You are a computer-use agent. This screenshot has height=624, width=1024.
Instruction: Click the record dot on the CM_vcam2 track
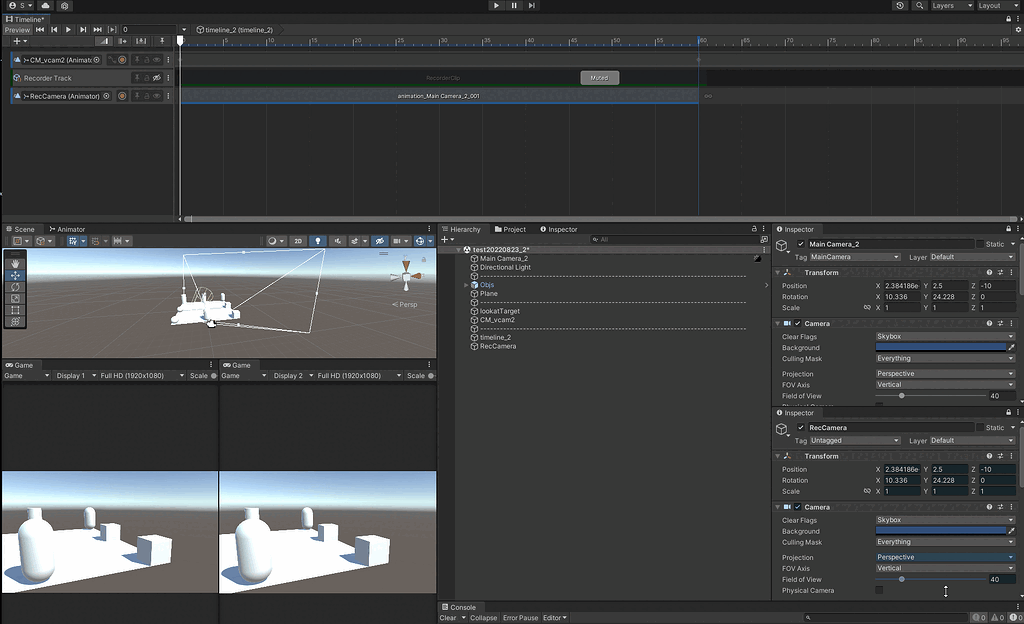(122, 60)
